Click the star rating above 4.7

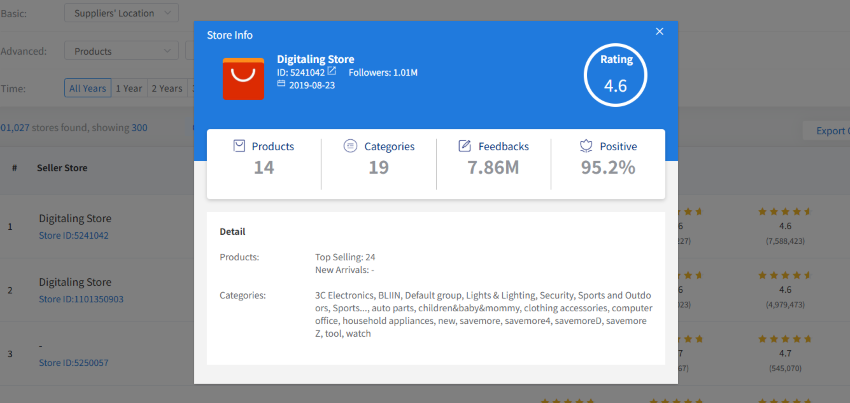pyautogui.click(x=784, y=339)
